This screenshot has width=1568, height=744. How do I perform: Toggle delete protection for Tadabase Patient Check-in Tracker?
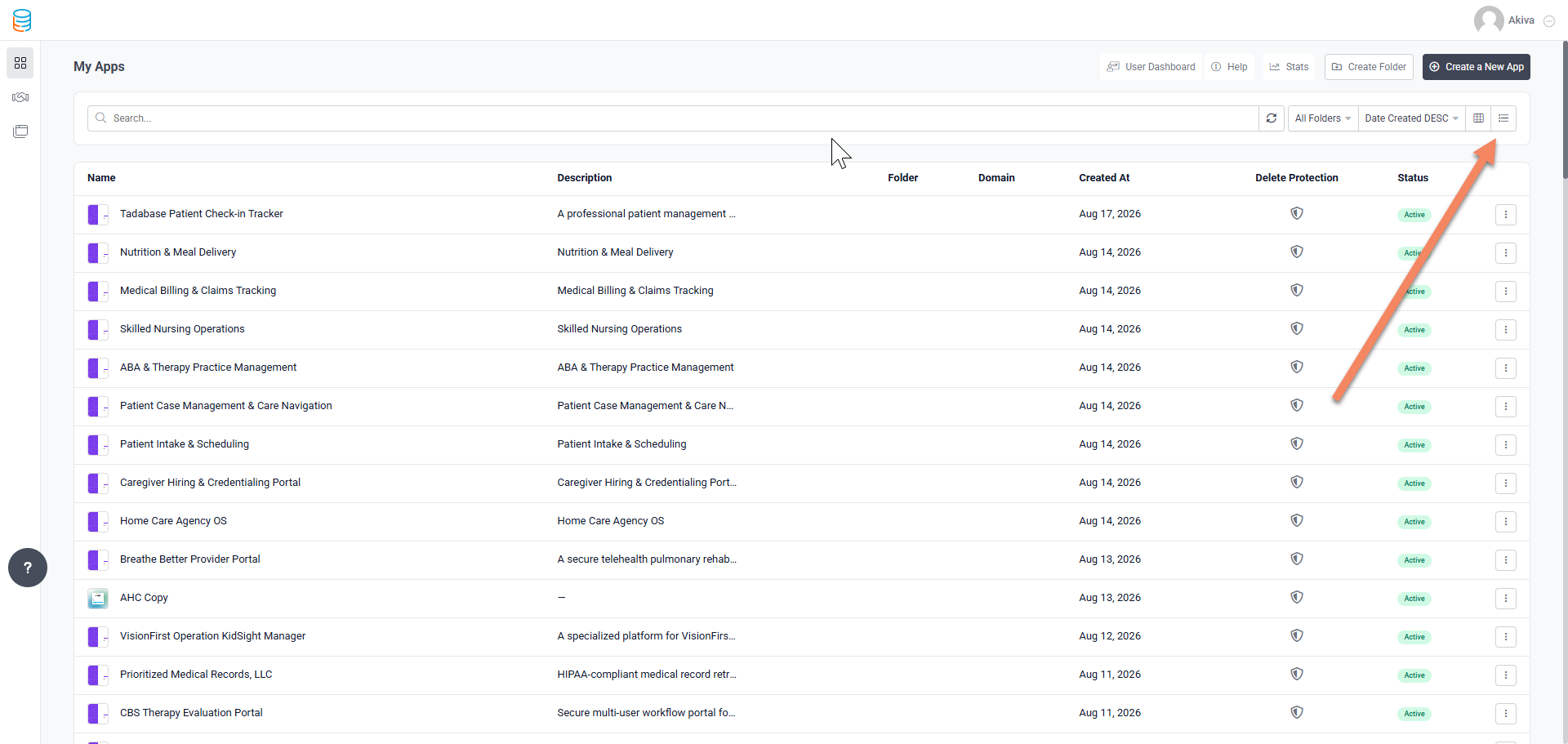(1296, 213)
